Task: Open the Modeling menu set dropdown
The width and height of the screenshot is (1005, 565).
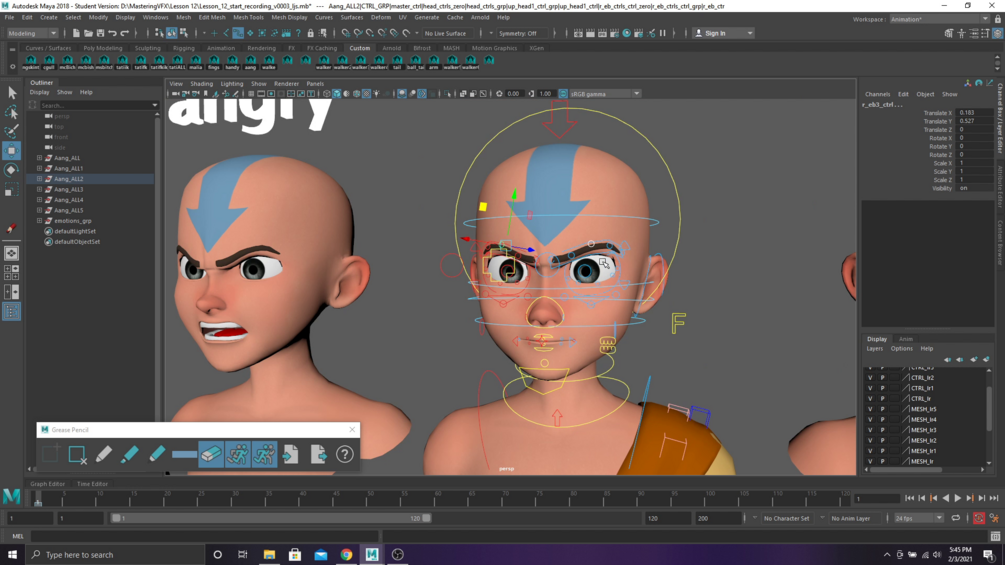Action: coord(31,33)
